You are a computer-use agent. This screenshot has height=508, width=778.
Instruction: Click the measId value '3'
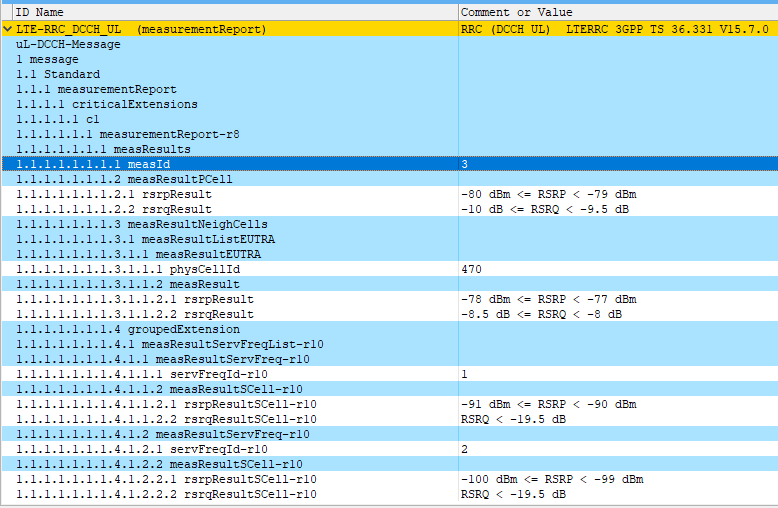tap(464, 164)
